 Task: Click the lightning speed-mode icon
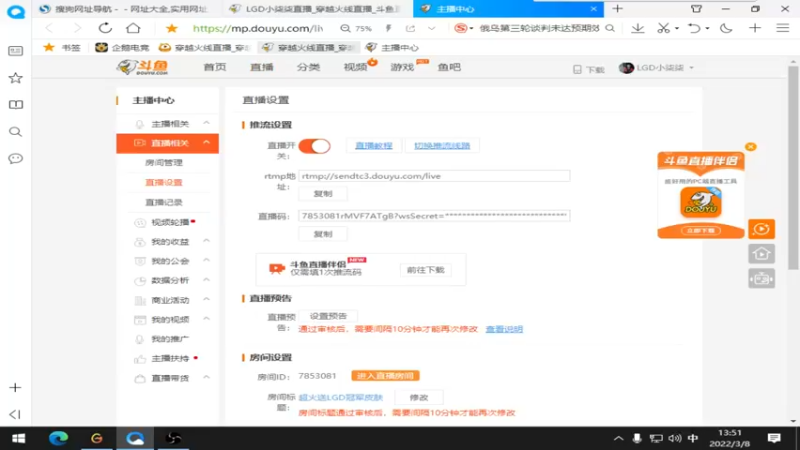click(x=388, y=29)
